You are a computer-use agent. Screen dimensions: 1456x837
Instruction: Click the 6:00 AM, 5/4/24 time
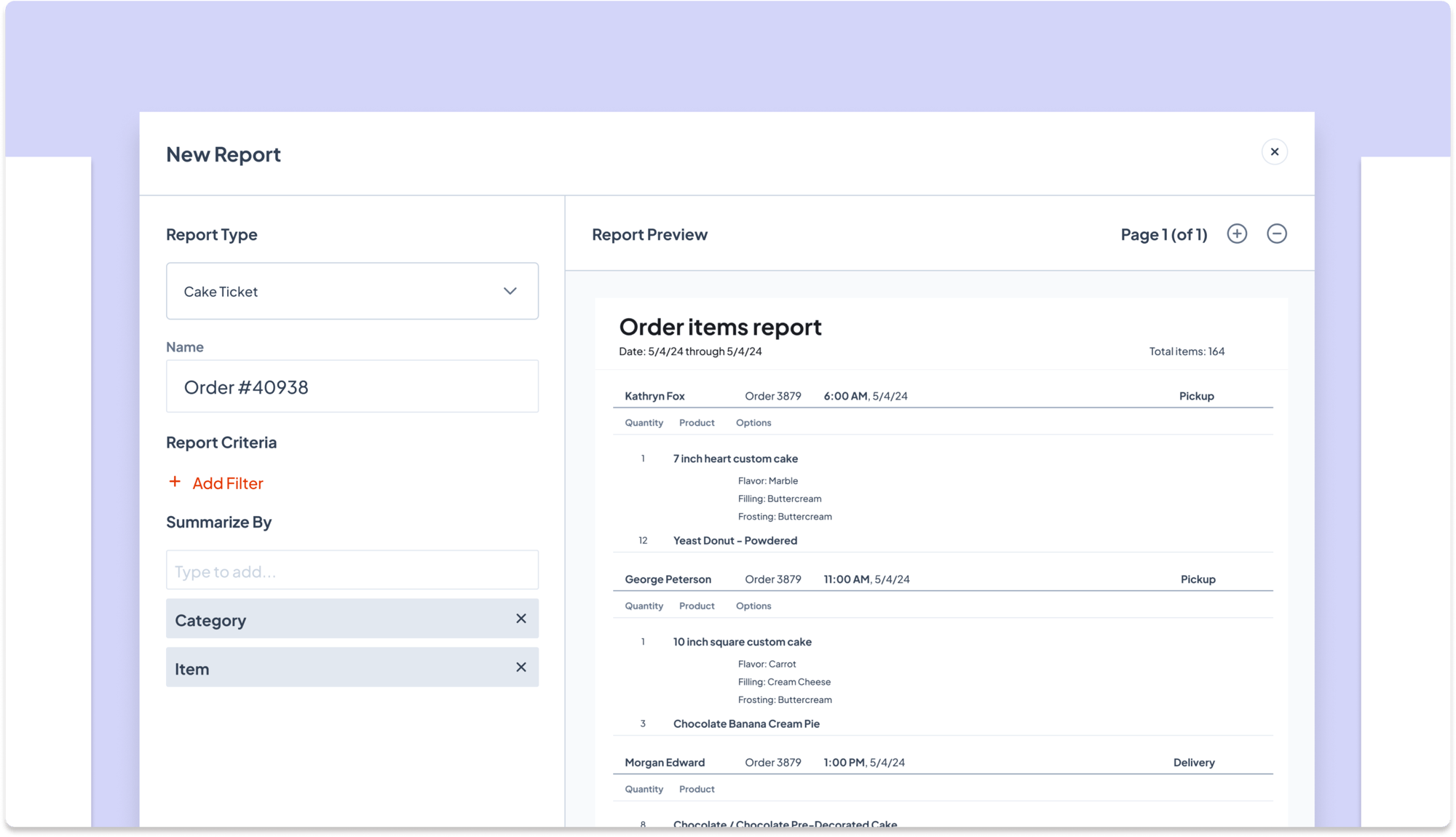866,396
